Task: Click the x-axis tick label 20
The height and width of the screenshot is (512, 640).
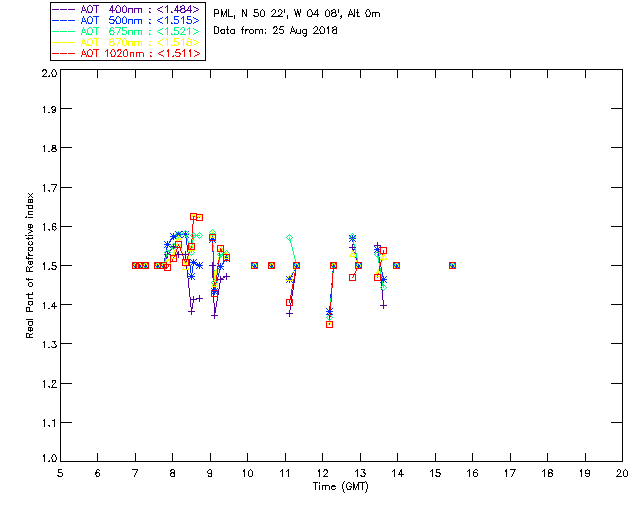Action: click(622, 473)
